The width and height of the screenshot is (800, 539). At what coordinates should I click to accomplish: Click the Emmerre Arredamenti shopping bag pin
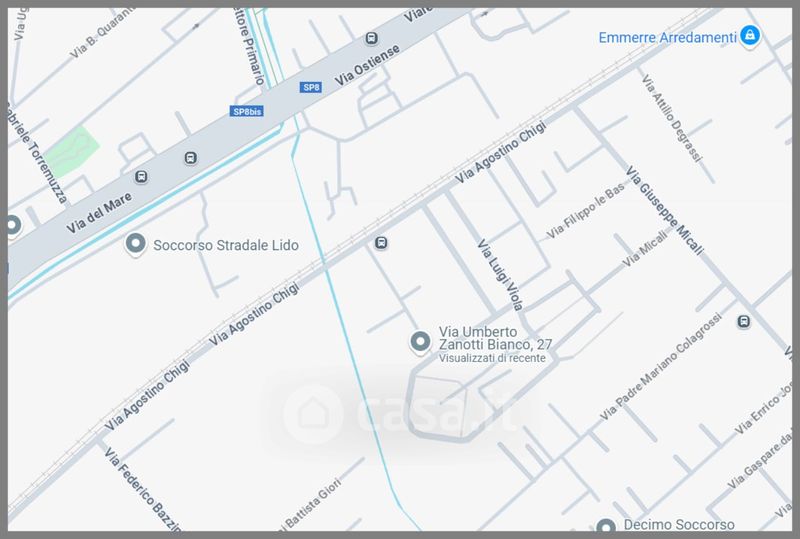pos(749,36)
